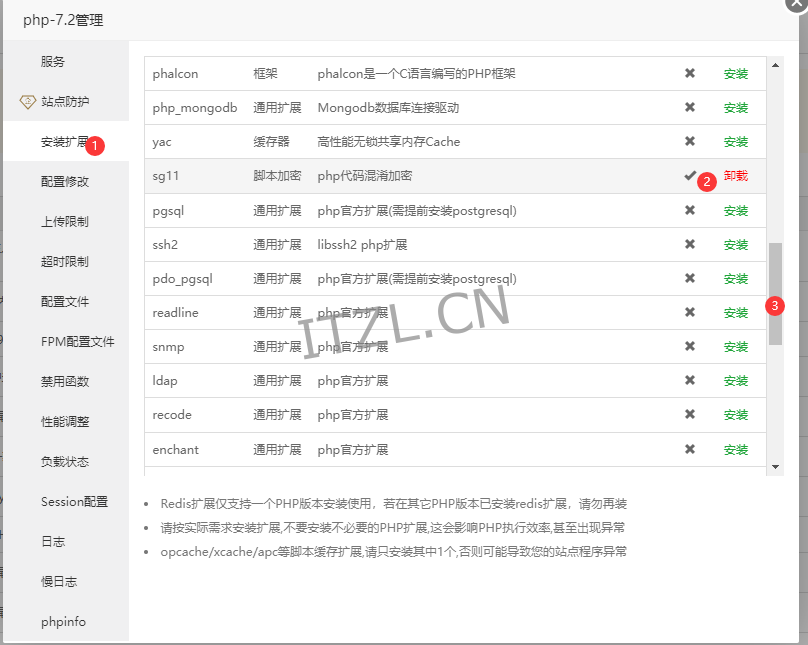Click the X status icon for ldap

[x=689, y=380]
